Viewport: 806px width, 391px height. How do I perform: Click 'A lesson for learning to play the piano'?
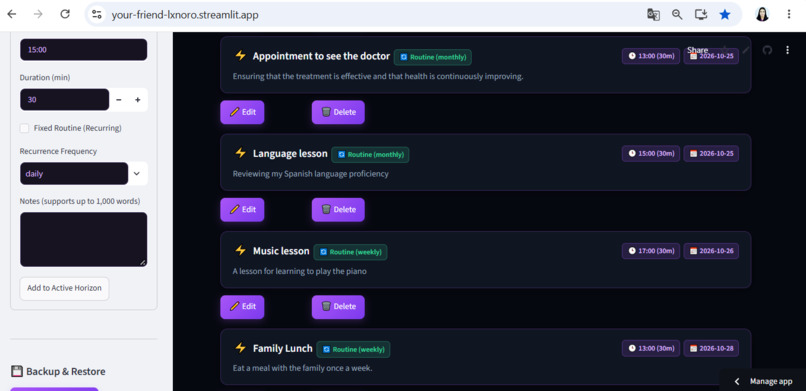pyautogui.click(x=300, y=271)
